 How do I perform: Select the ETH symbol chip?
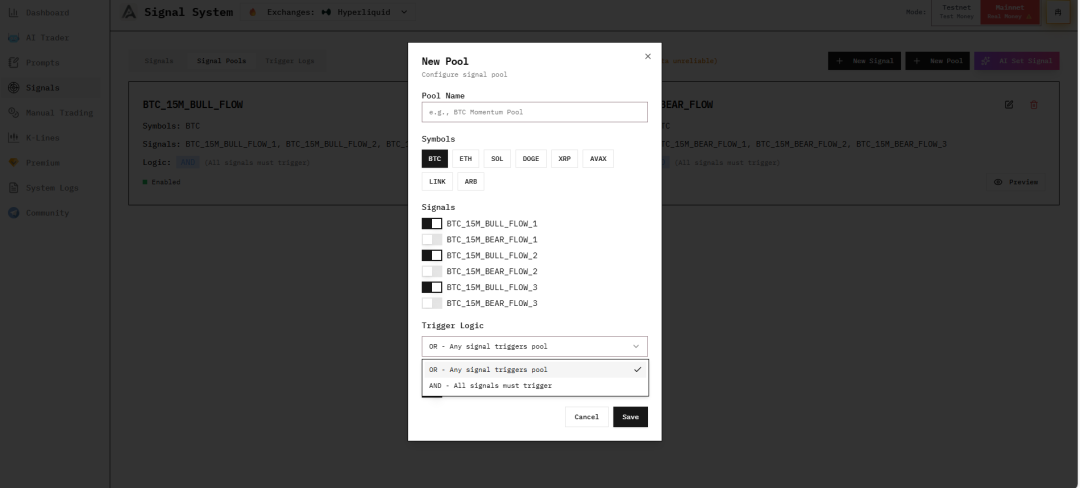465,158
